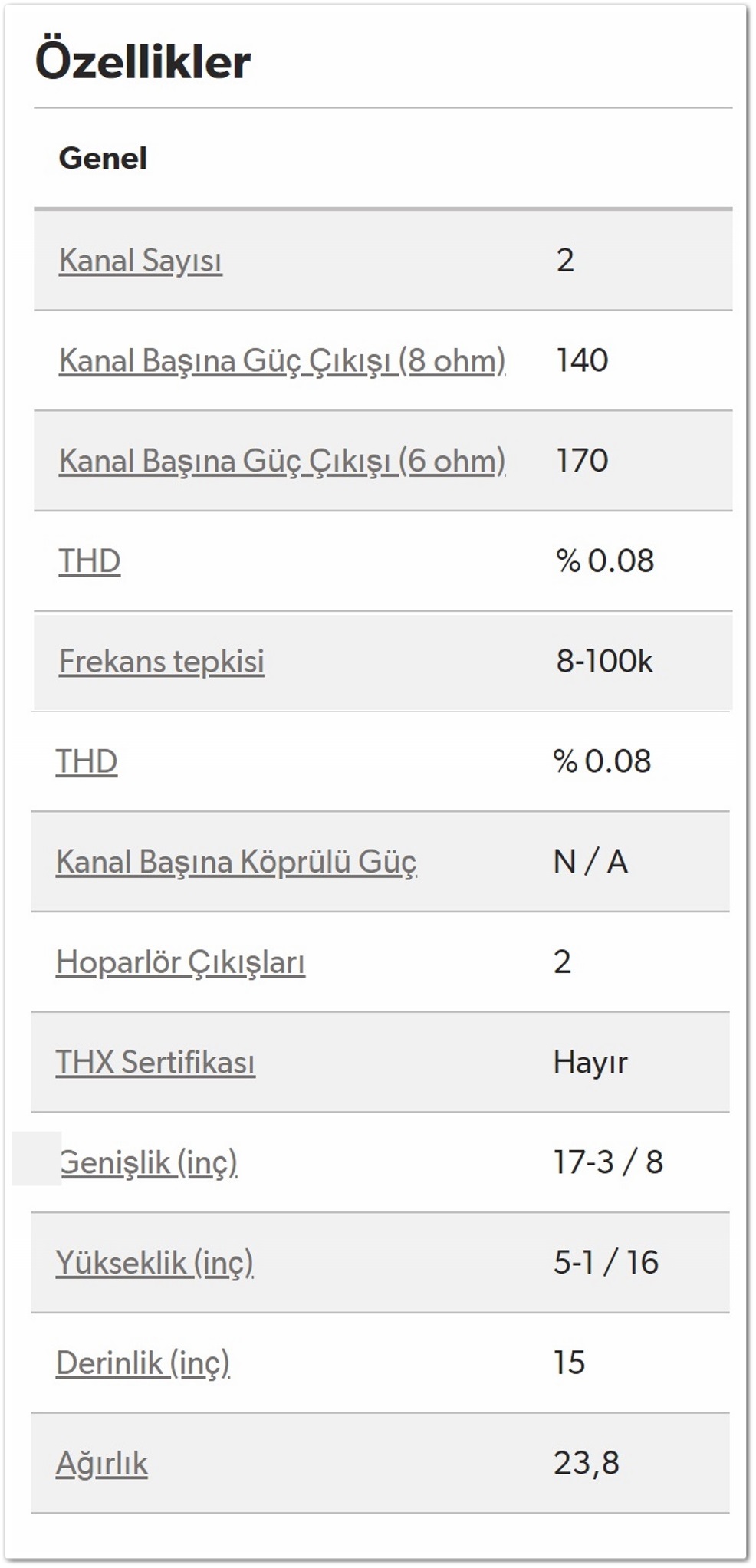756x1568 pixels.
Task: Click the Derinlik (inç) link
Action: tap(143, 1363)
